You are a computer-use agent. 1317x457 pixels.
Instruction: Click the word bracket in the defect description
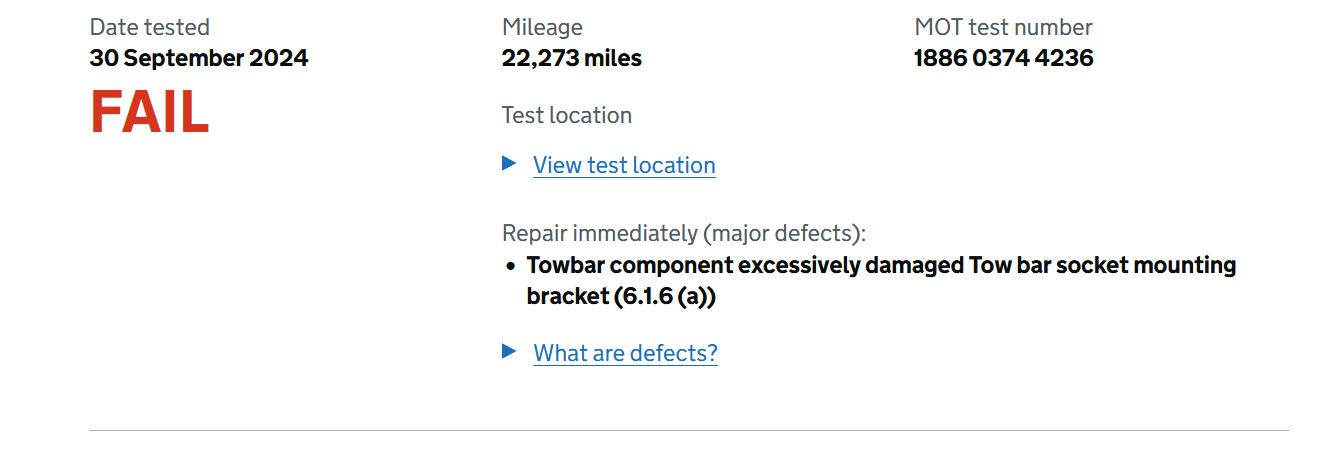(566, 297)
